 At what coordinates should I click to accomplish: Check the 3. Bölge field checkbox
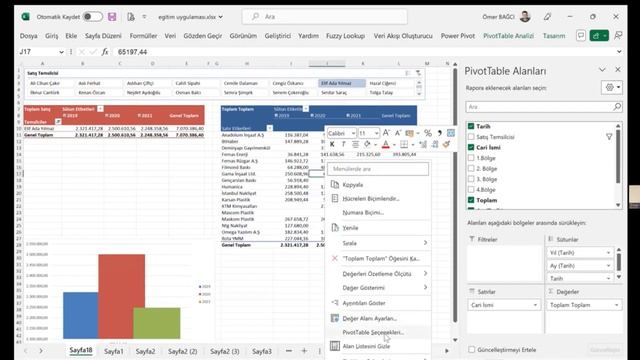click(471, 179)
